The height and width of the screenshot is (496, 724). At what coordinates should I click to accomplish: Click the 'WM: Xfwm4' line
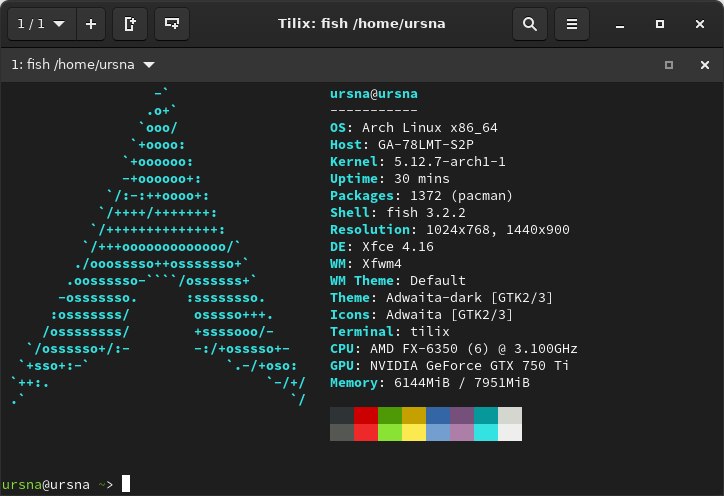coord(366,264)
